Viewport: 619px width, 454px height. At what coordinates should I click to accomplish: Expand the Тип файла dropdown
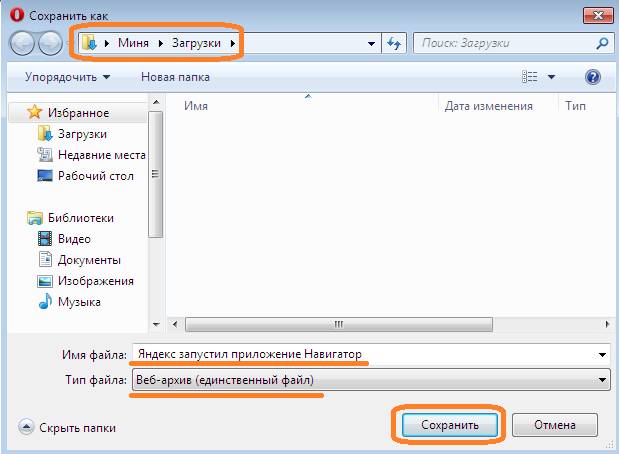point(601,380)
